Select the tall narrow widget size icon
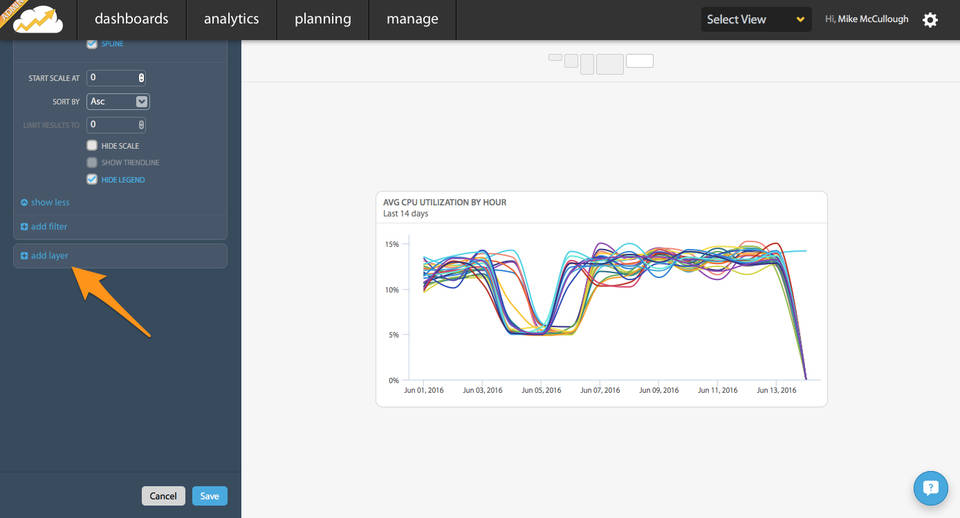Screen dimensions: 960x518 [587, 63]
